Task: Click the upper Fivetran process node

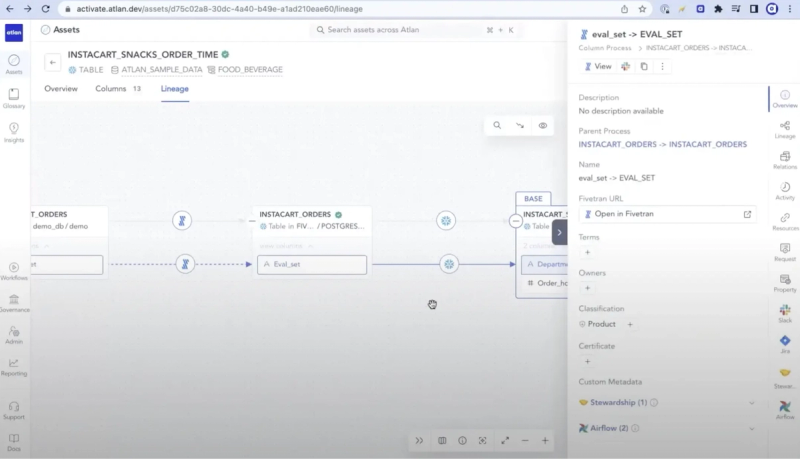Action: 182,220
